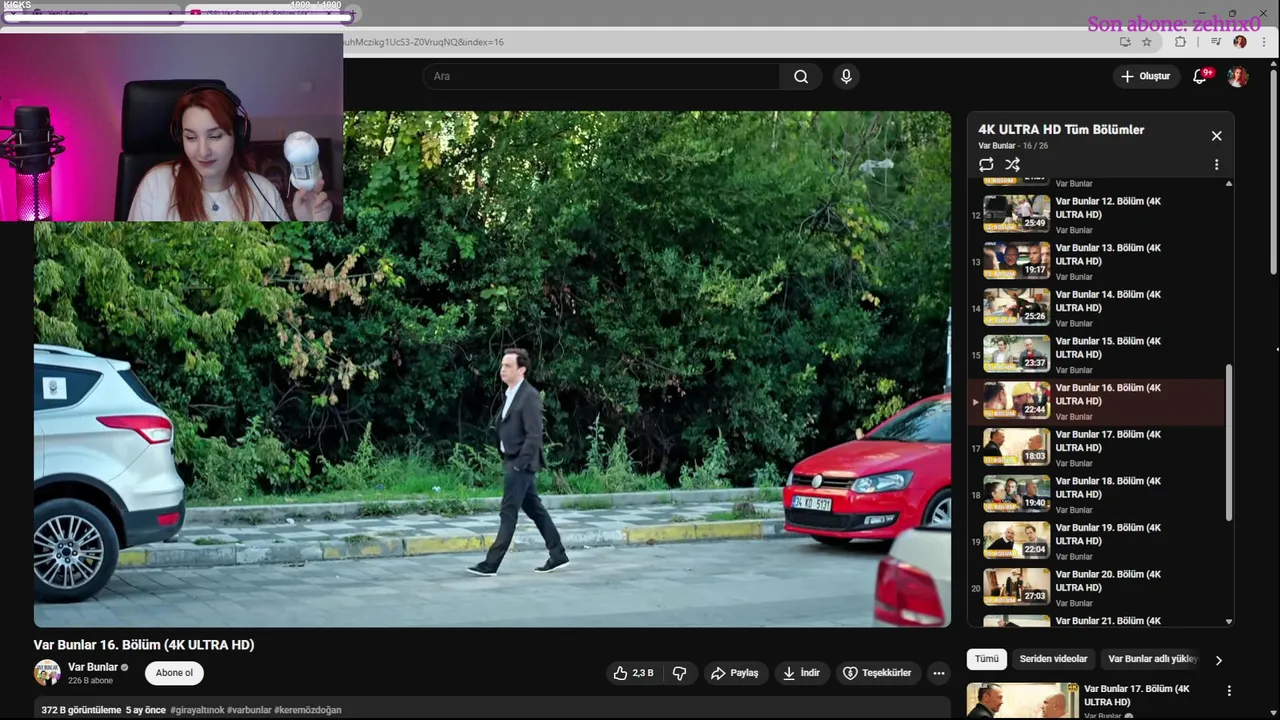This screenshot has width=1280, height=720.
Task: Play Var Bunlar 17. Bölüm in the playlist panel
Action: [x=1097, y=447]
